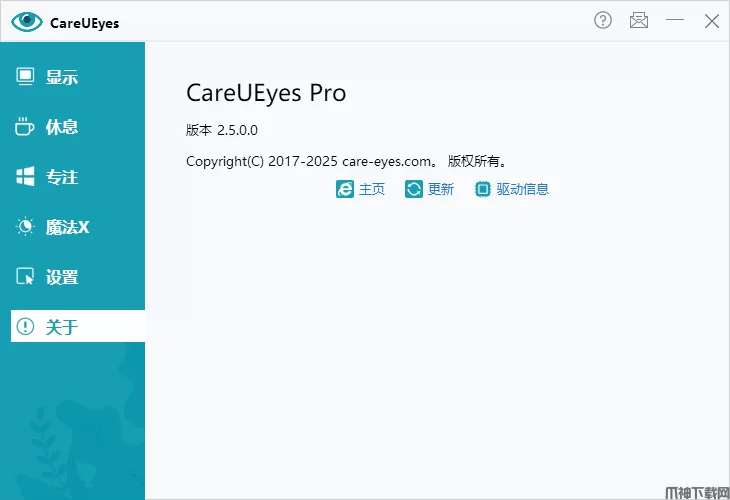Open the 休息 tab
This screenshot has width=730, height=500.
(x=73, y=127)
